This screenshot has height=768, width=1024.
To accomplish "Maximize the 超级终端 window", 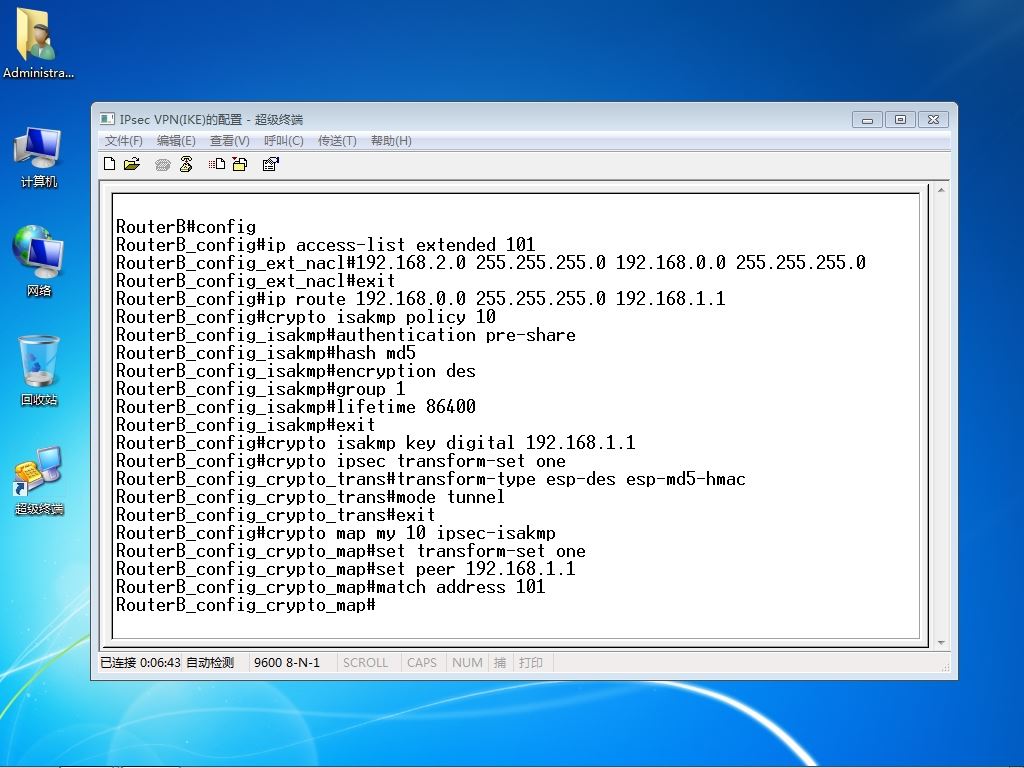I will pos(900,120).
